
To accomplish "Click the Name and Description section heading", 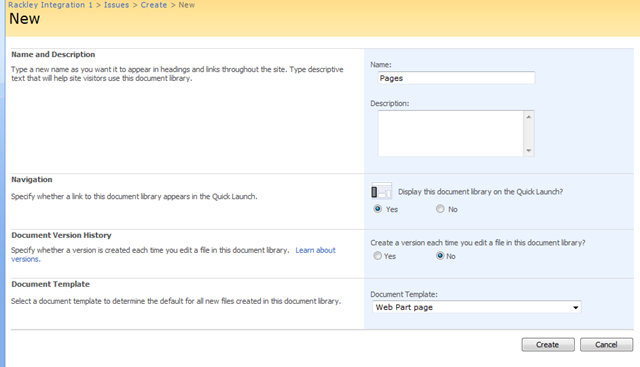I will tap(53, 54).
